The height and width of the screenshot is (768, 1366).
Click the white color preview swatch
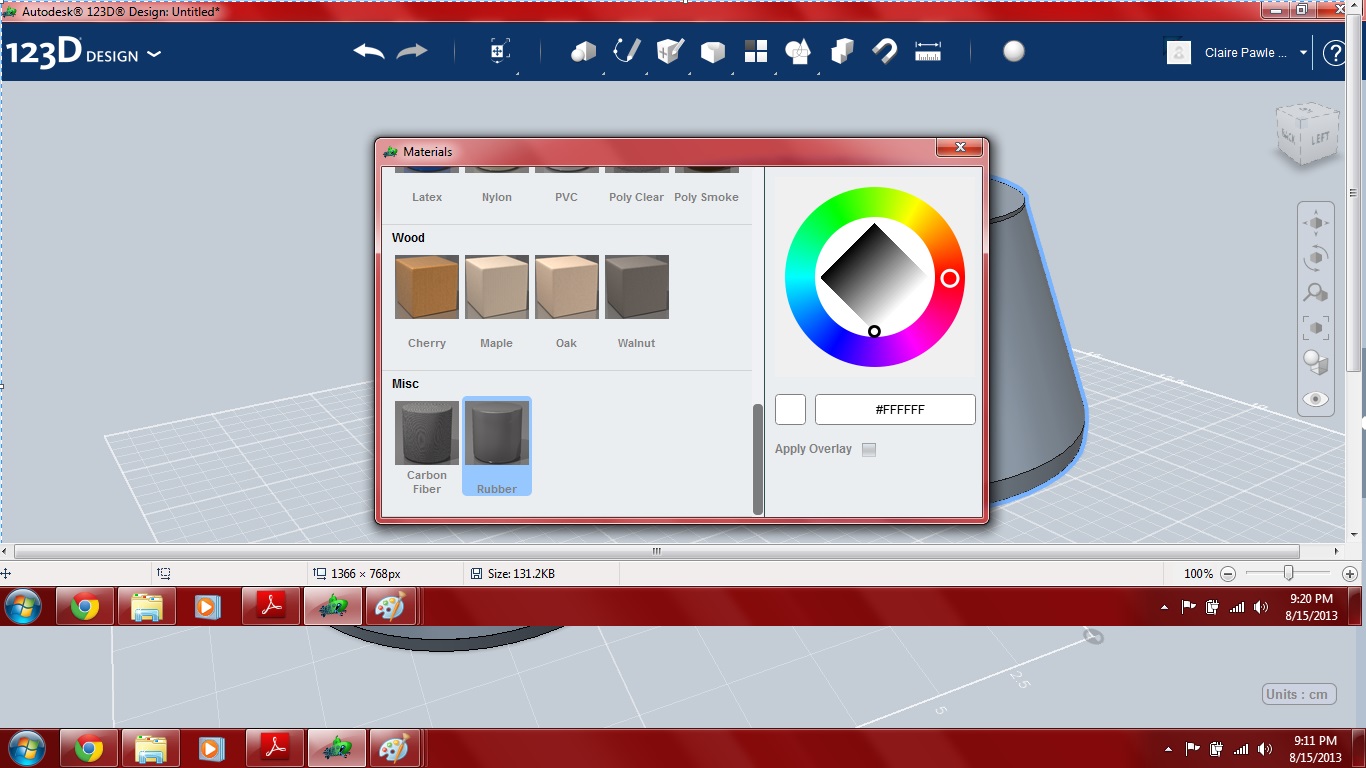tap(790, 410)
